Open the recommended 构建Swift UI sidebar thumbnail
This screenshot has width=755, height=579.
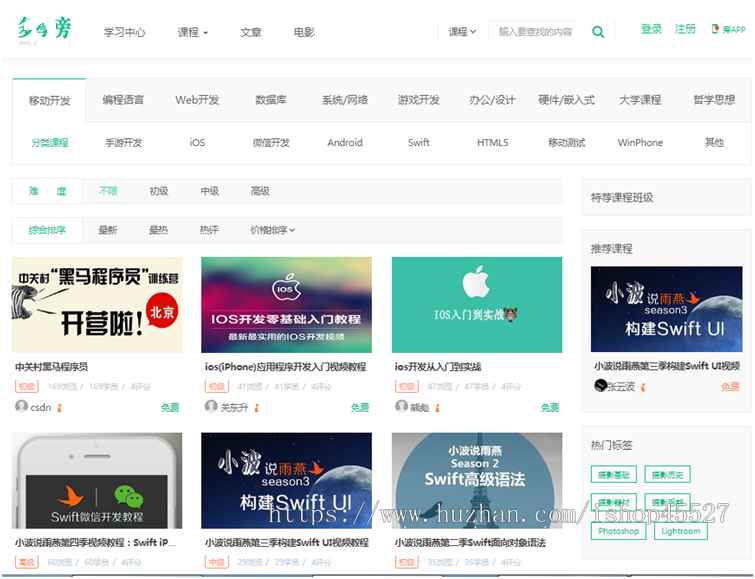tap(666, 309)
